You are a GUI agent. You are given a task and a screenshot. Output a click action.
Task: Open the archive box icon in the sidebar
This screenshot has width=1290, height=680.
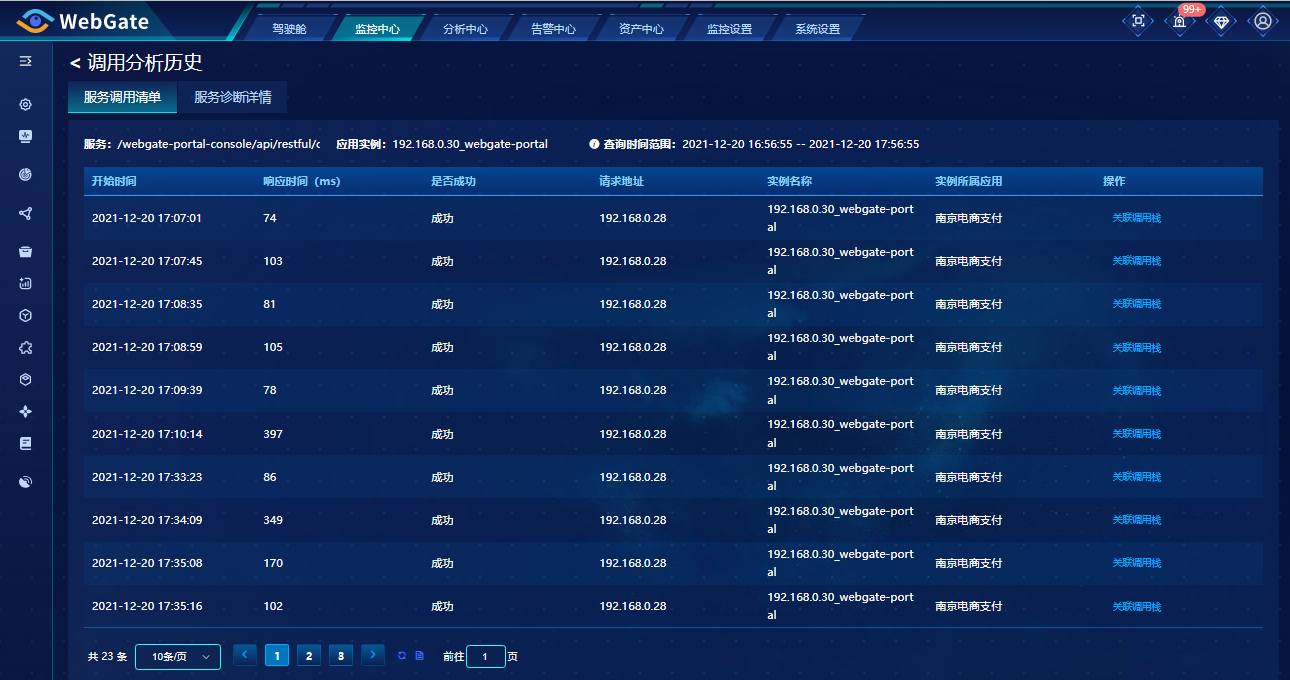[26, 251]
